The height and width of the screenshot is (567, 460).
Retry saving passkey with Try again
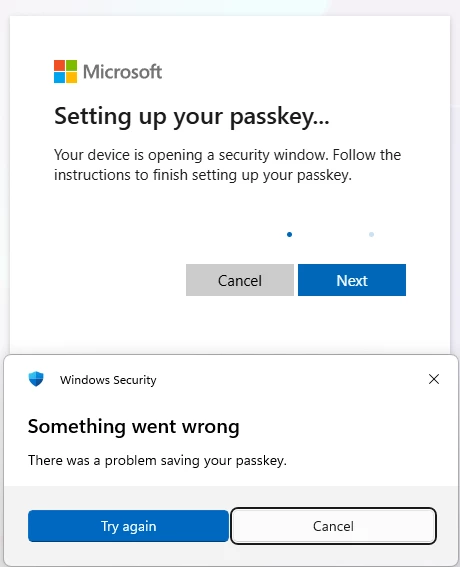tap(128, 526)
